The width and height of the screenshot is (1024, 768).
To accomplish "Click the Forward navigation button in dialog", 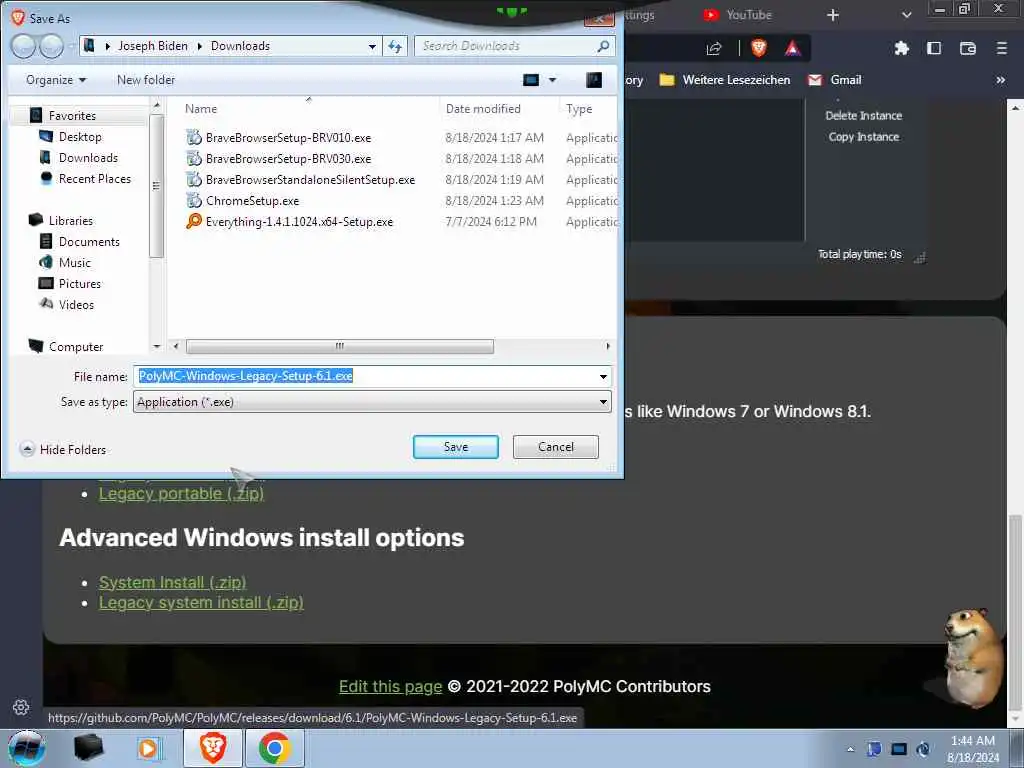I will tap(52, 46).
